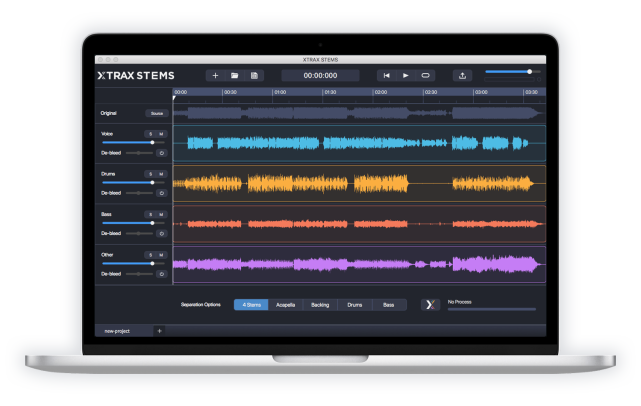Click the 'Original' track name
The image size is (641, 406).
point(109,113)
